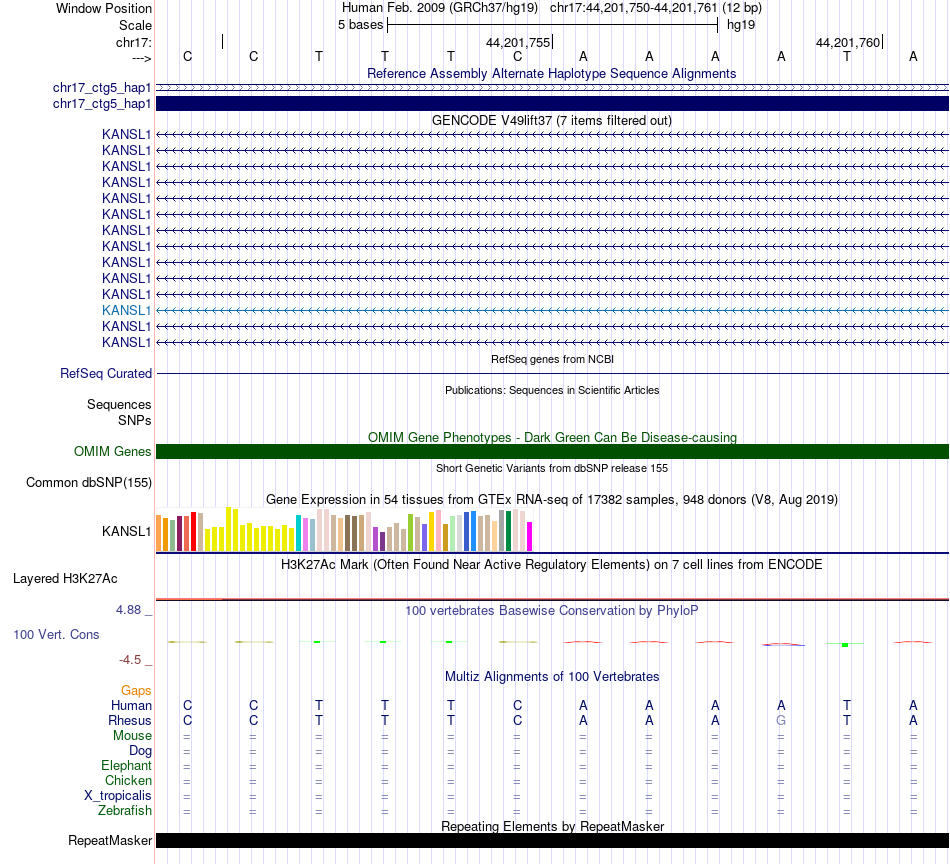Open the Repeating Elements by RepeatMasker title
The image size is (950, 864).
tap(552, 826)
